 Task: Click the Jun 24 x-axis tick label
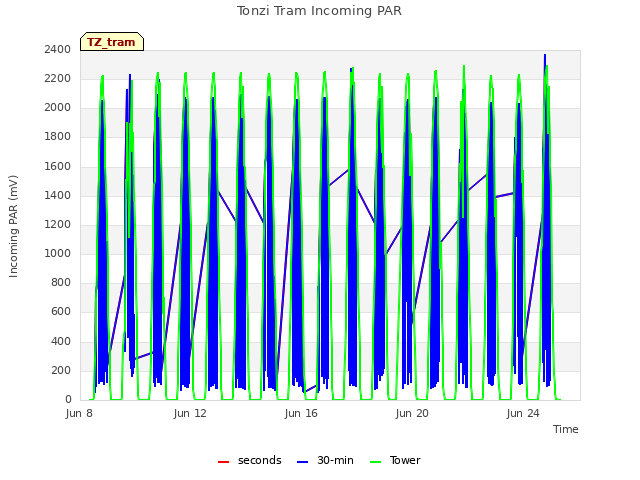click(523, 413)
